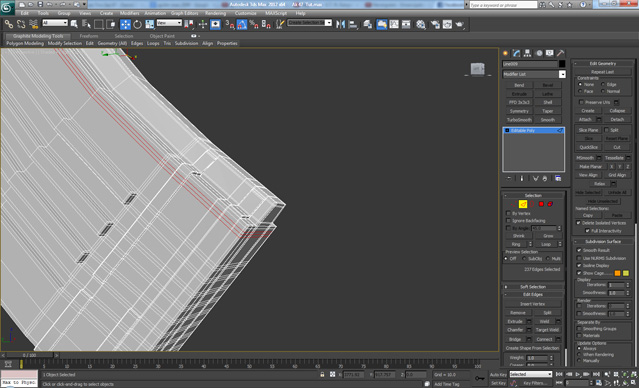
Task: Click Create Shape From Selection button
Action: (532, 348)
